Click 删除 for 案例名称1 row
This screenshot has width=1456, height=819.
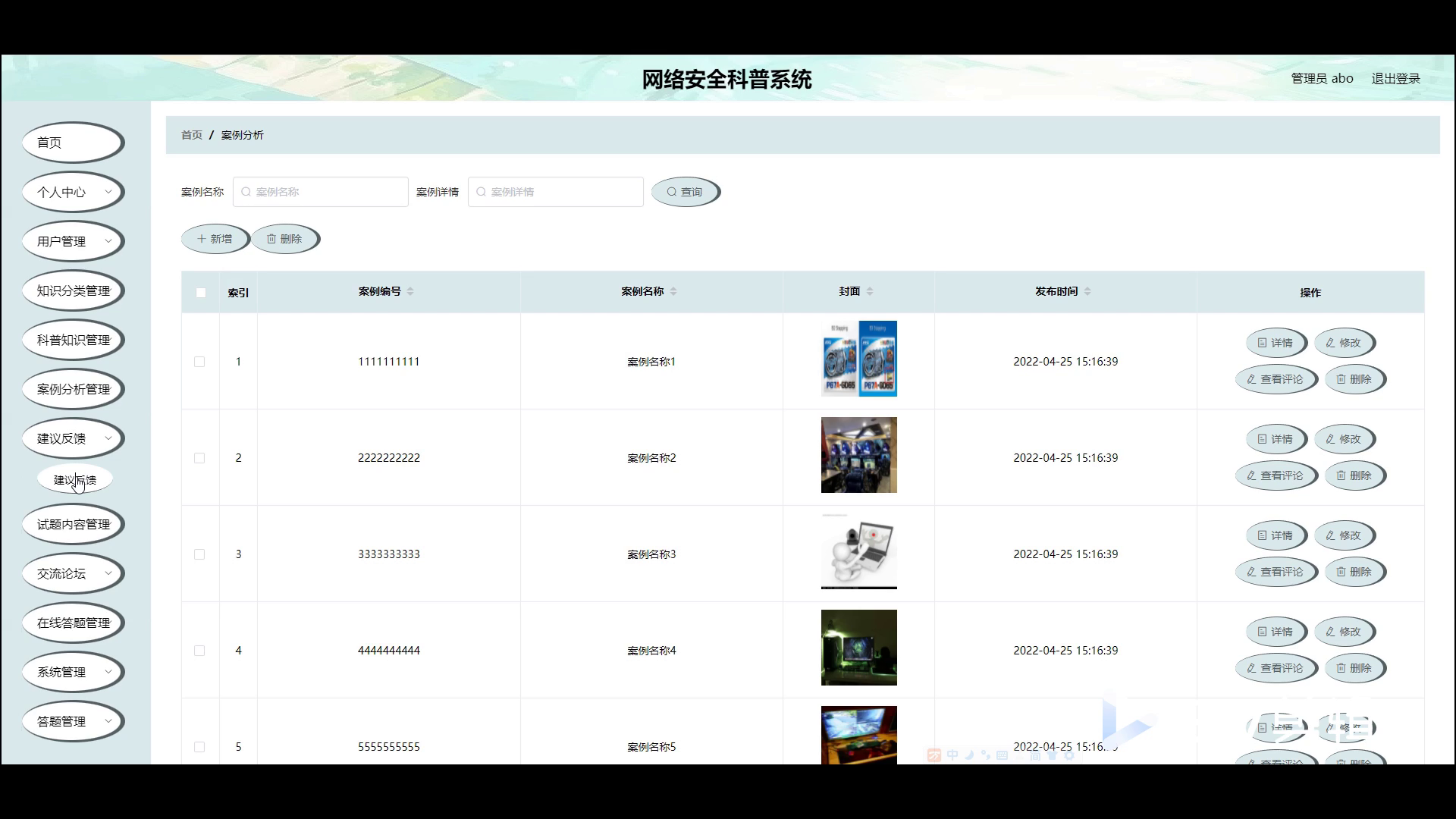[1354, 379]
